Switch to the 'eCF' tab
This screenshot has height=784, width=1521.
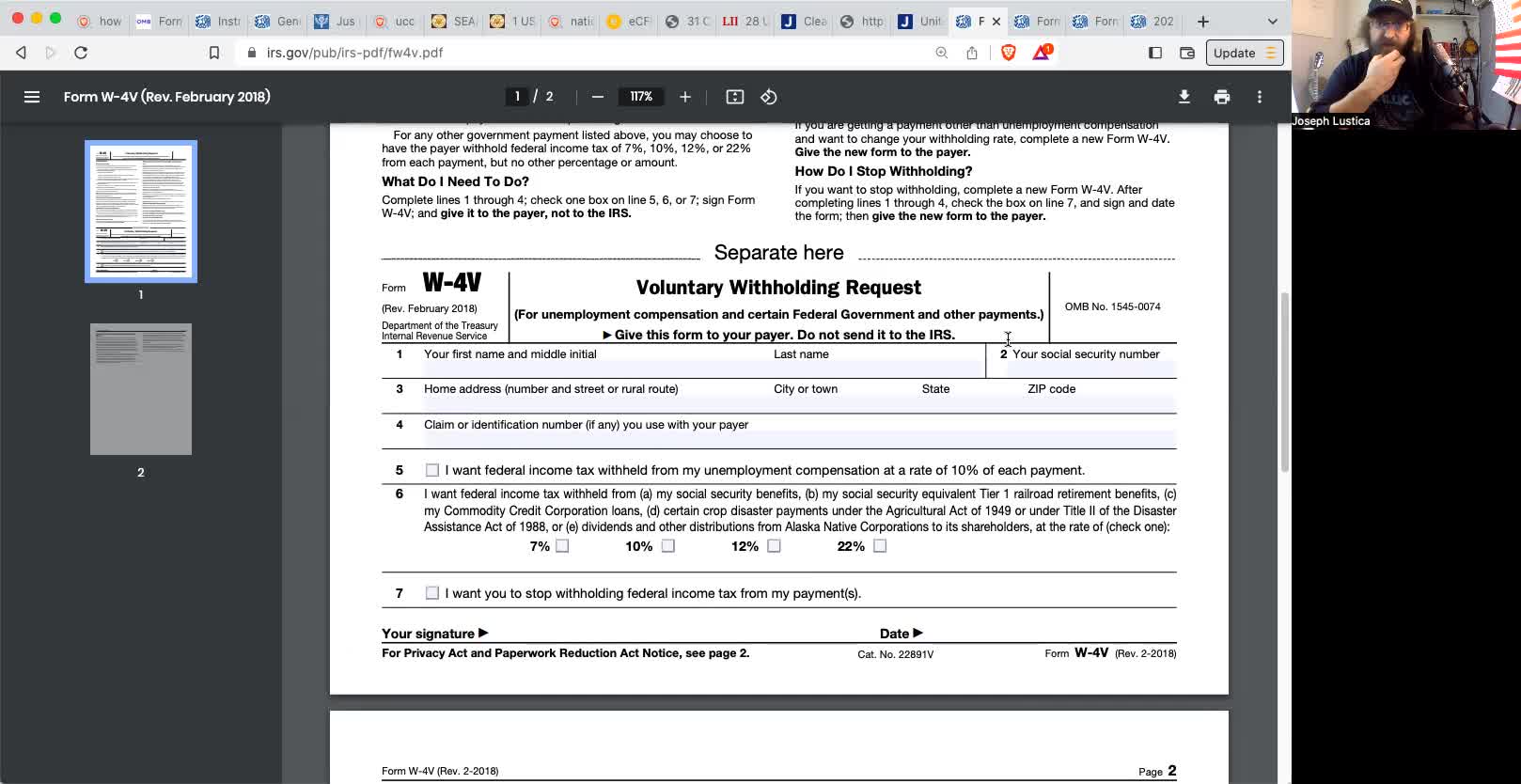tap(630, 21)
